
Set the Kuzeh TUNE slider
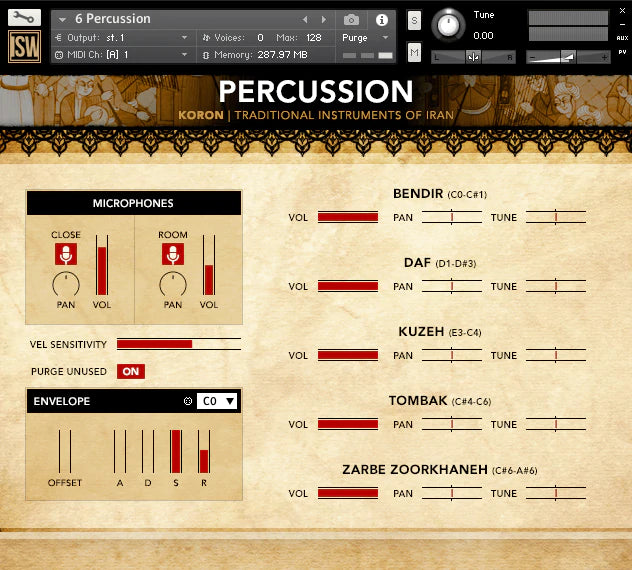[x=556, y=355]
